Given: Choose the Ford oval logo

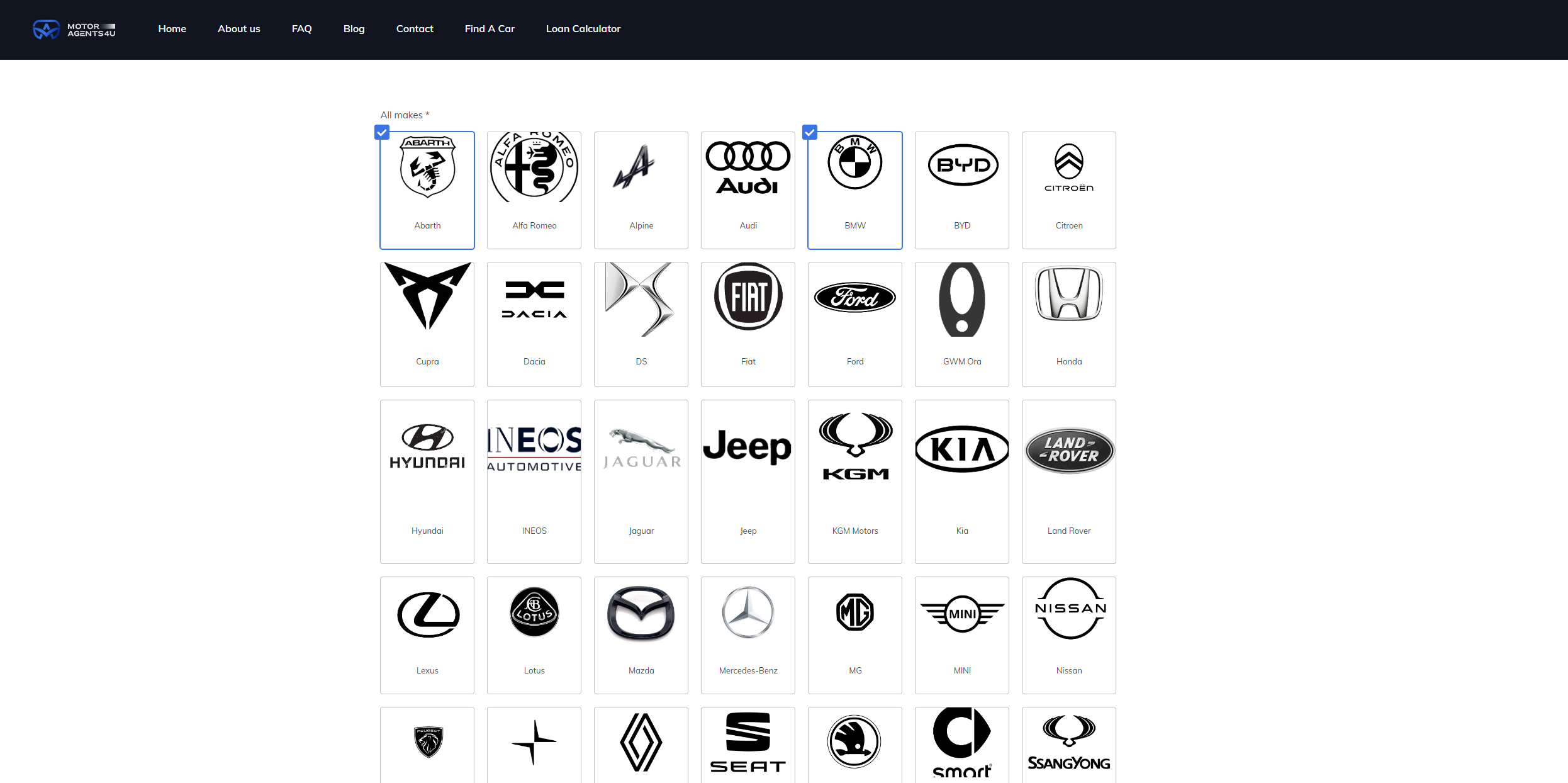Looking at the screenshot, I should (855, 298).
